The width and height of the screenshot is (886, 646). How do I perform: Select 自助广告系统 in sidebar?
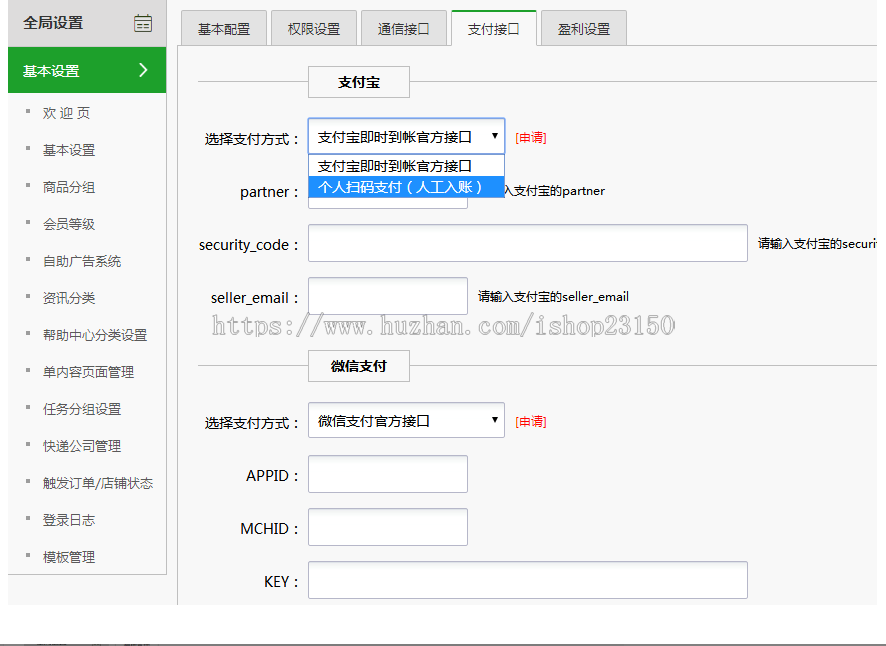point(82,261)
